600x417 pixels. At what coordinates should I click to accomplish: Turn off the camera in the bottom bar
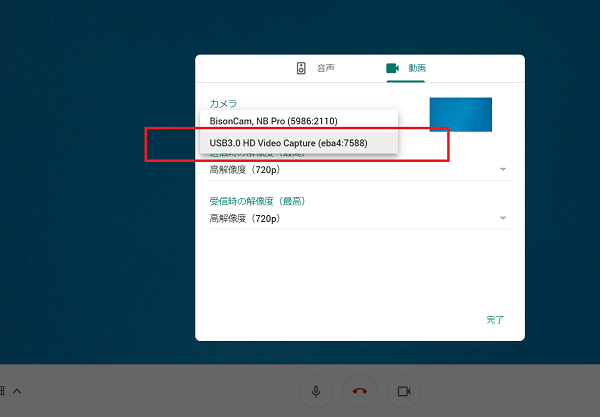coord(404,390)
